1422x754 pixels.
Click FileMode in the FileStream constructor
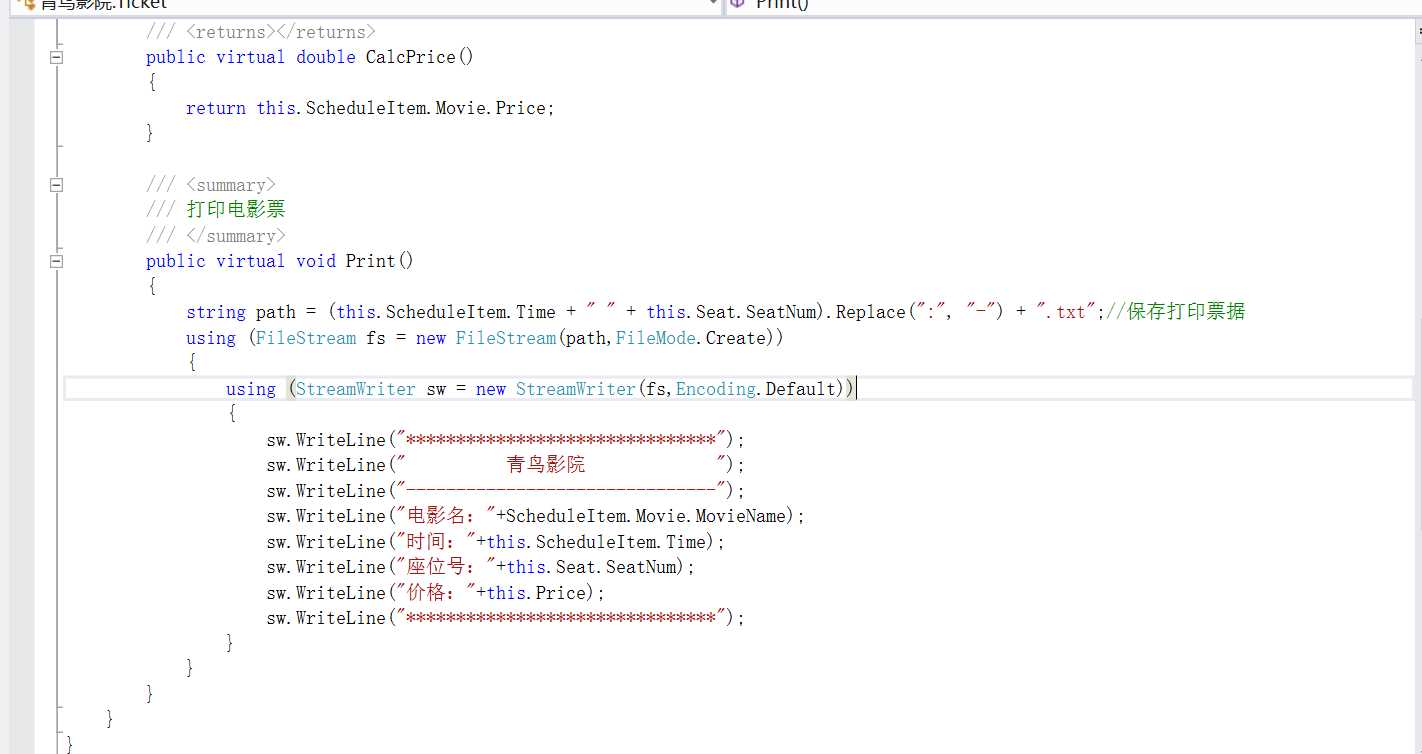click(655, 338)
